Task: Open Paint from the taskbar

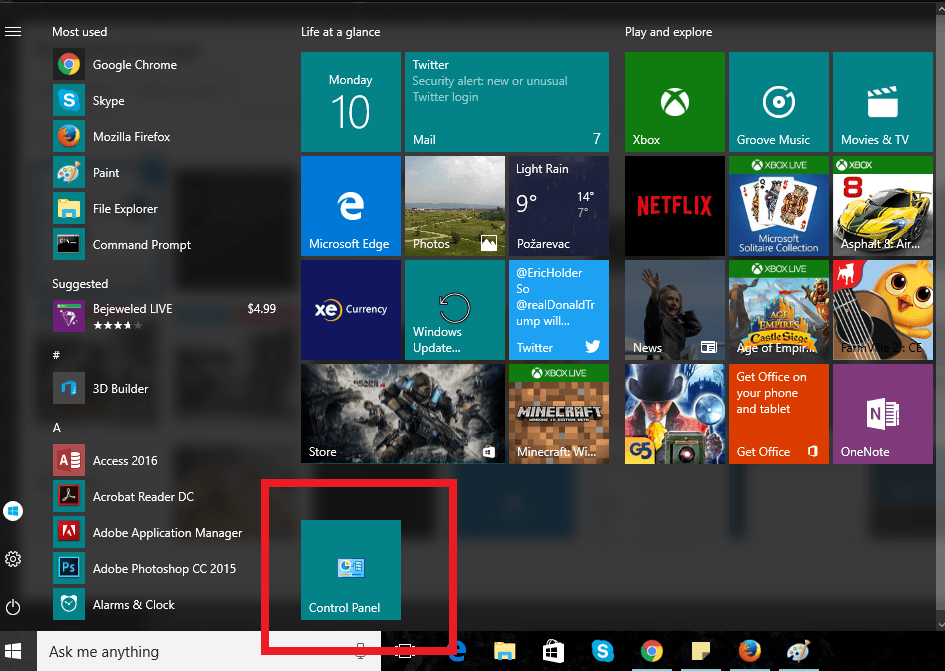Action: tap(798, 651)
